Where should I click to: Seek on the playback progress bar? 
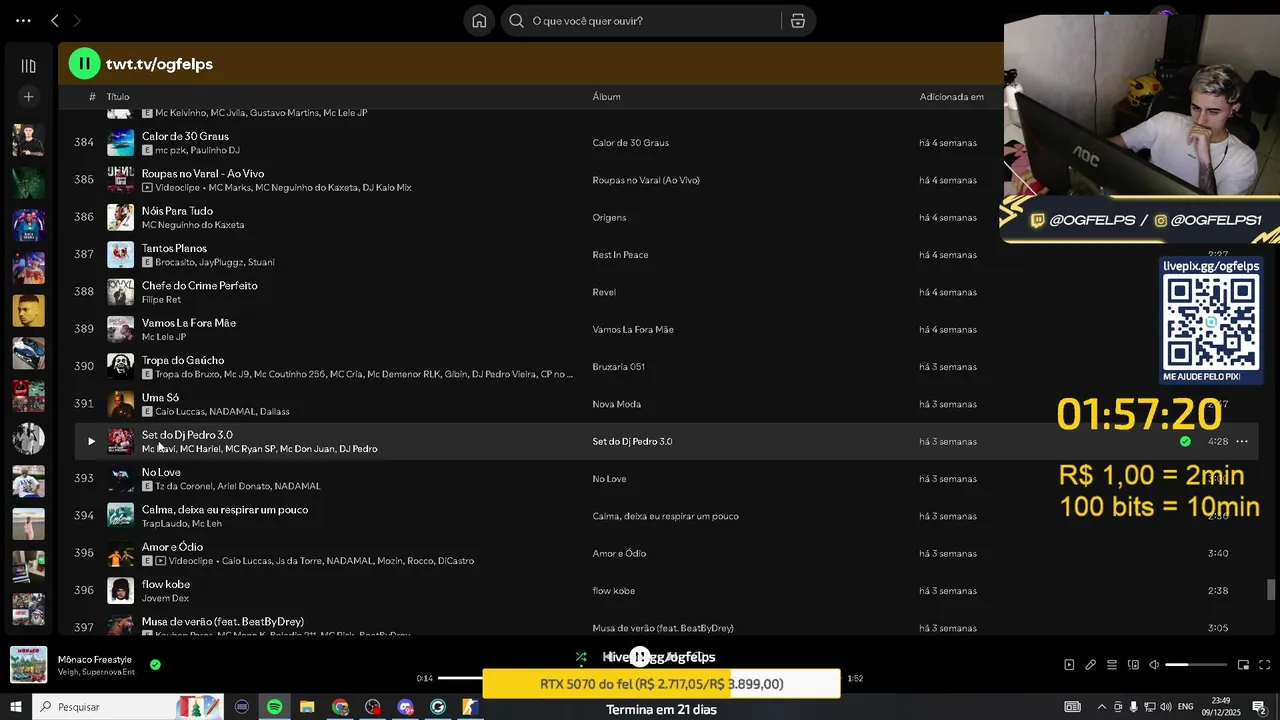click(x=640, y=678)
